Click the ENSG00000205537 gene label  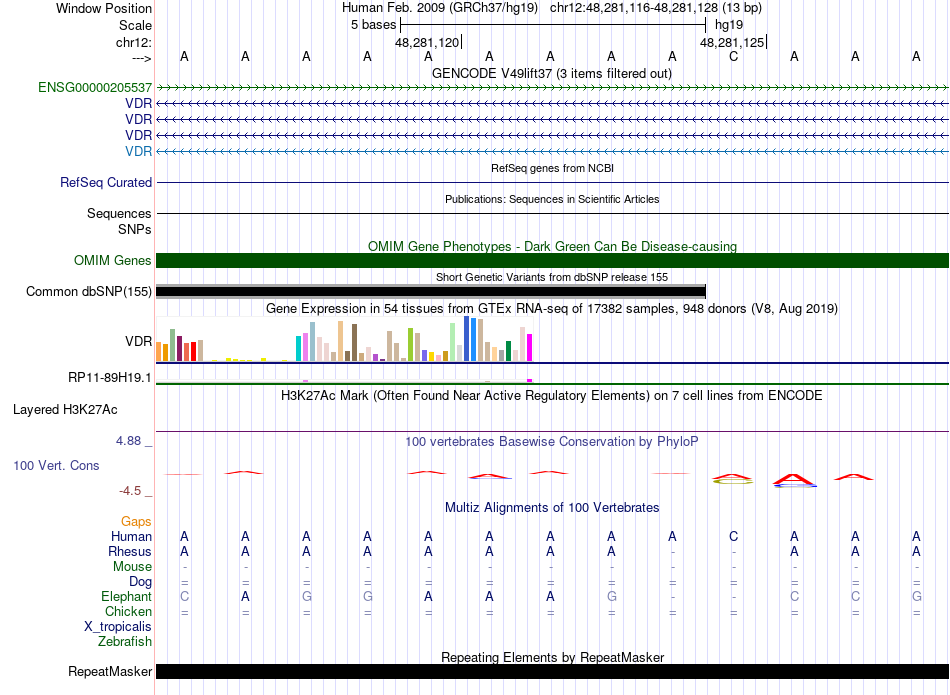(95, 87)
